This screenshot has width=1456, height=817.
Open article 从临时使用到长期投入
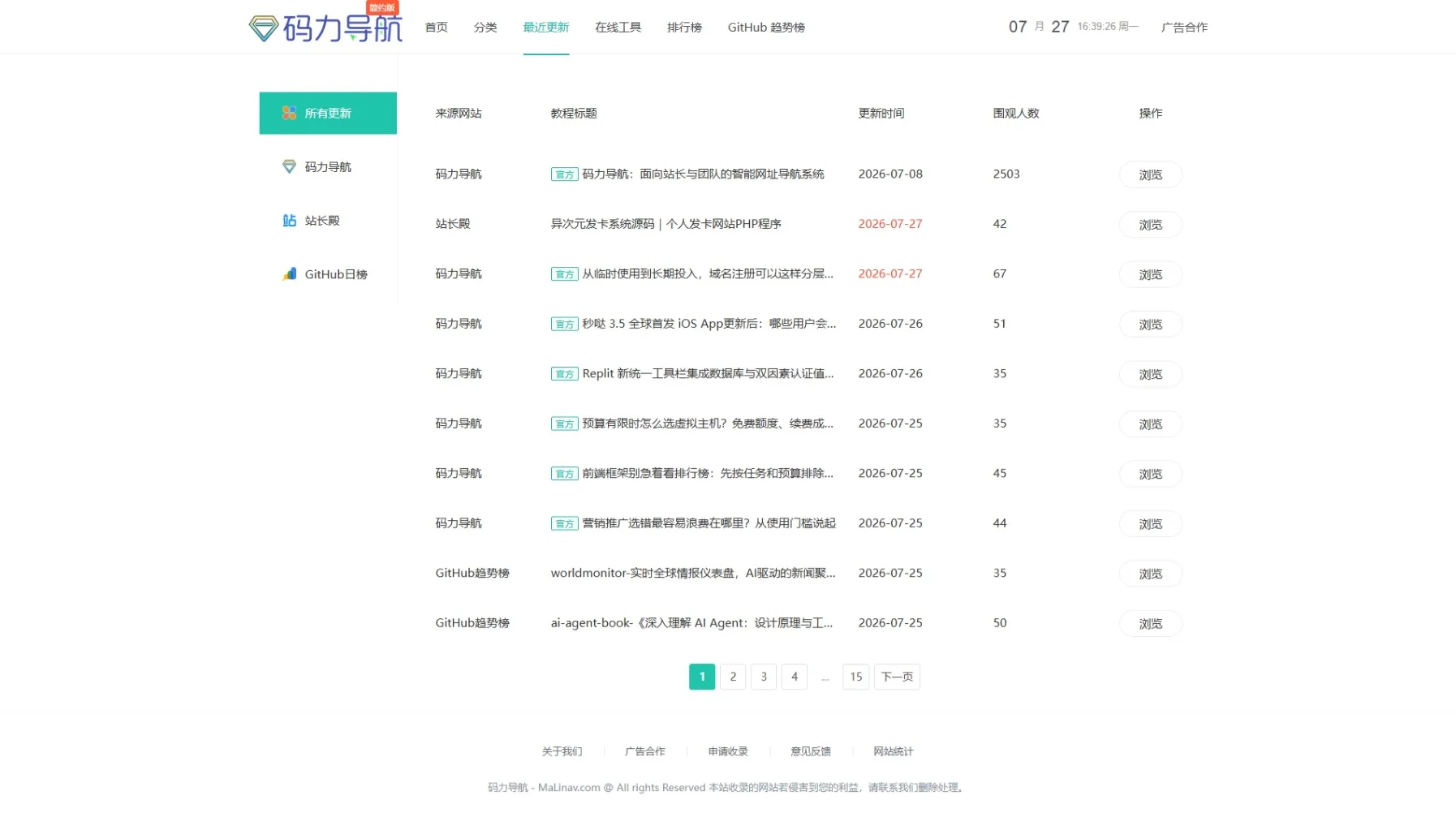pyautogui.click(x=708, y=273)
